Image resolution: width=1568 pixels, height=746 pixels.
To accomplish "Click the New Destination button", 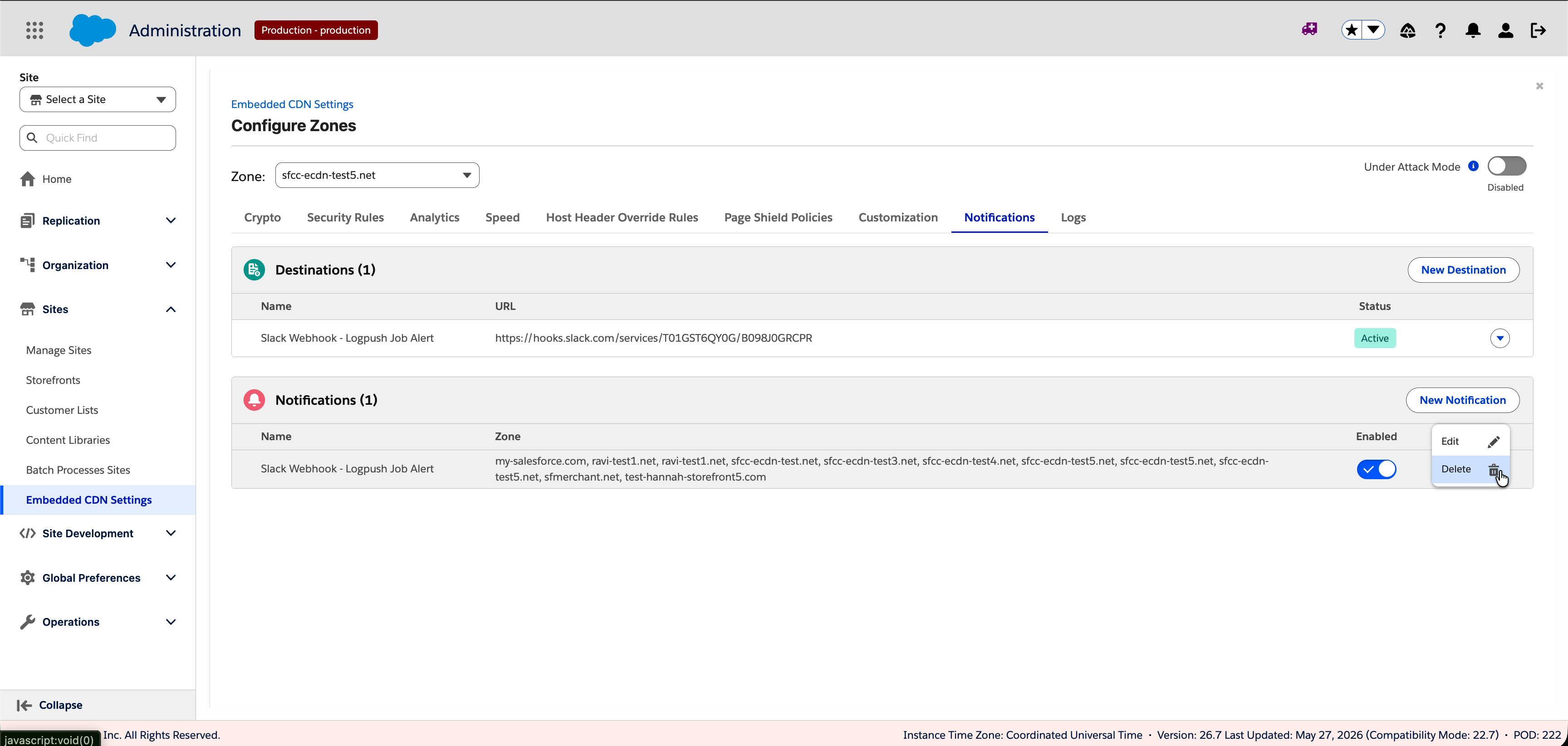I will pyautogui.click(x=1463, y=270).
